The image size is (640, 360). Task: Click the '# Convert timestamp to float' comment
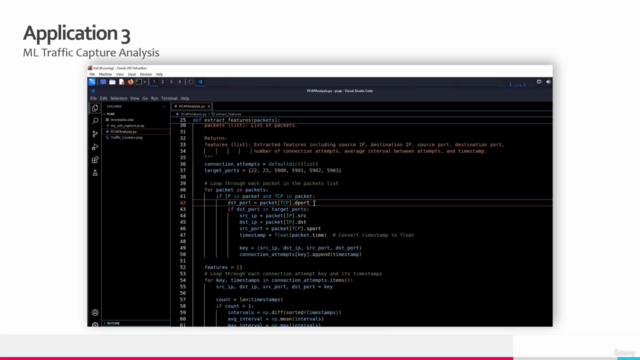pos(373,235)
